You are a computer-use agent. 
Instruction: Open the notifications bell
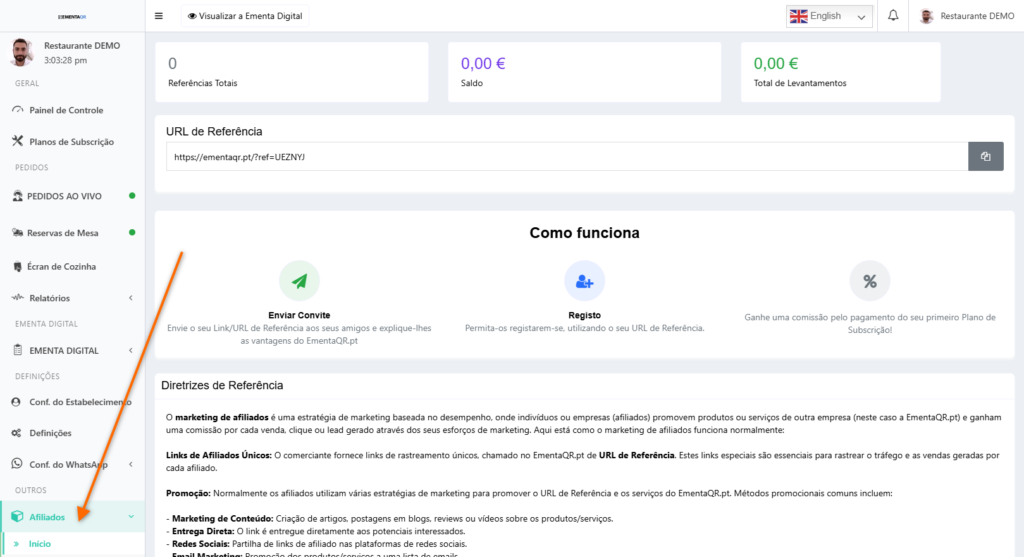point(893,16)
